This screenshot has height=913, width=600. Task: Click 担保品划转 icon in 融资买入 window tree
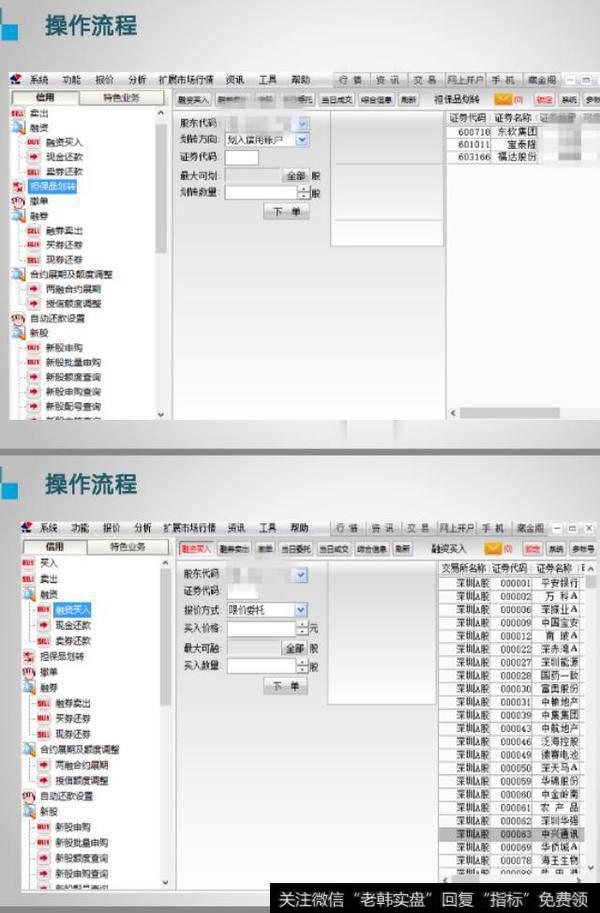(x=28, y=656)
